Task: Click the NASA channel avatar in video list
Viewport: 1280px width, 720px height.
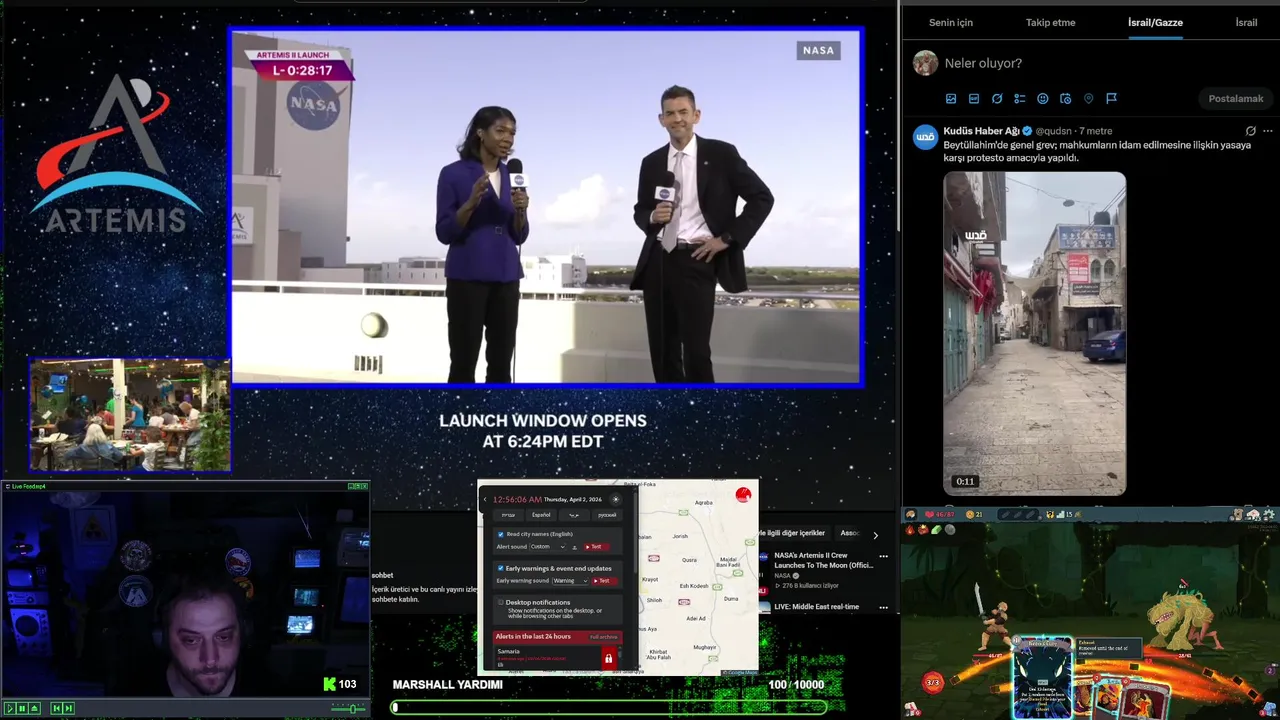Action: (764, 557)
